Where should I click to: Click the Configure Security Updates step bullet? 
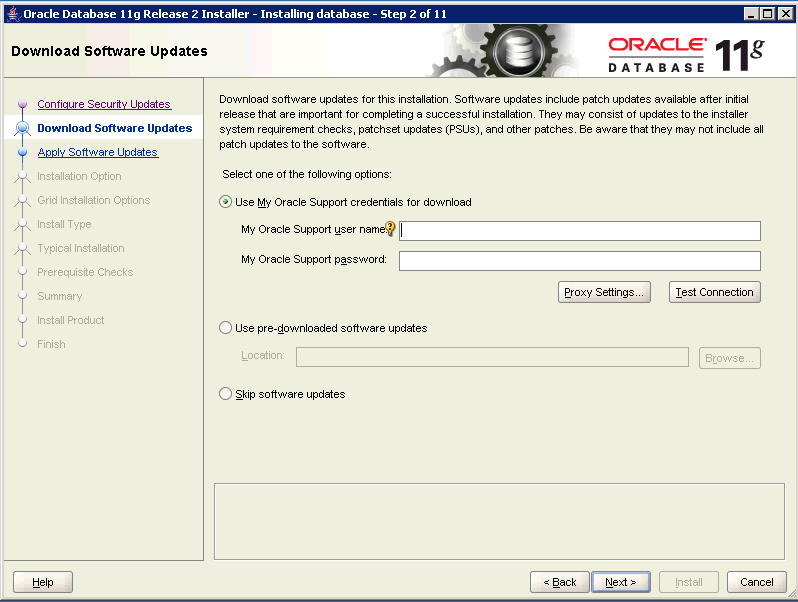coord(22,105)
